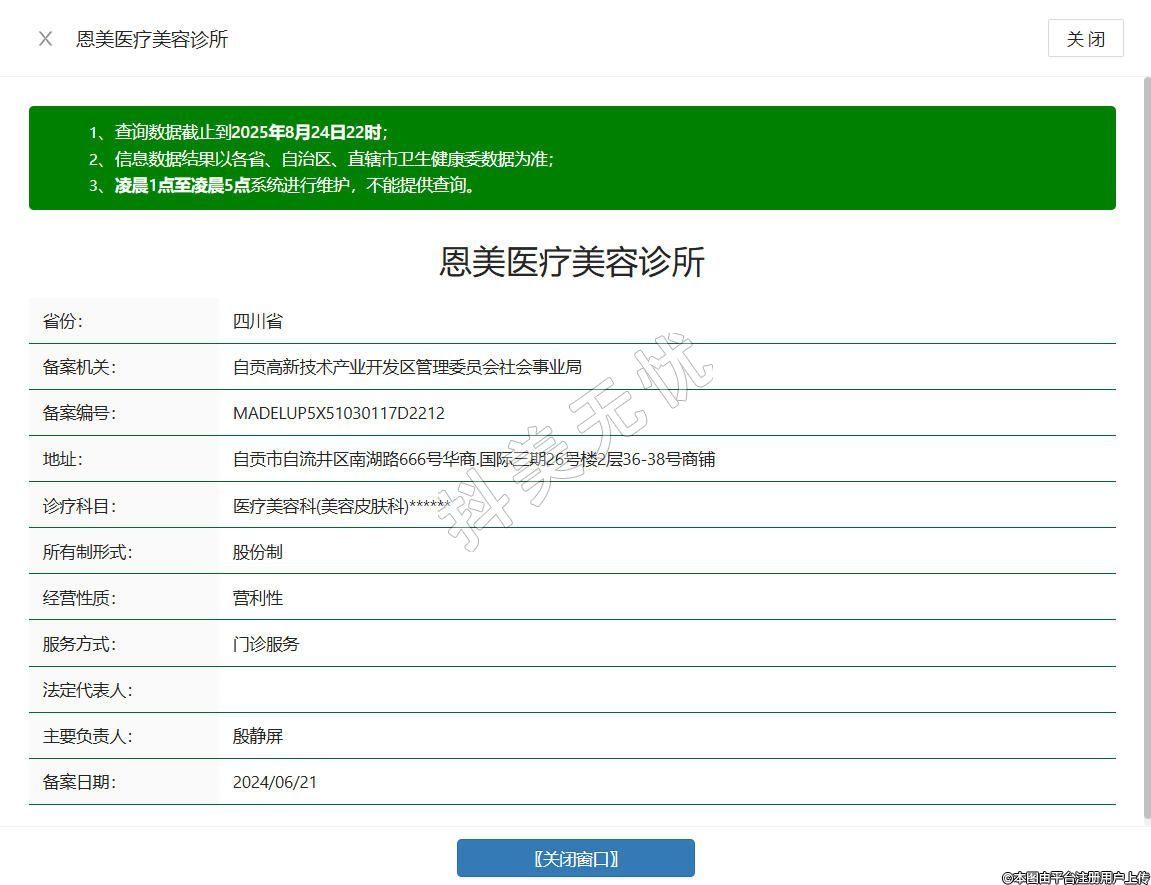Click the address text starting with 自贡市自流井区
Viewport: 1151px width, 885px height.
point(473,459)
